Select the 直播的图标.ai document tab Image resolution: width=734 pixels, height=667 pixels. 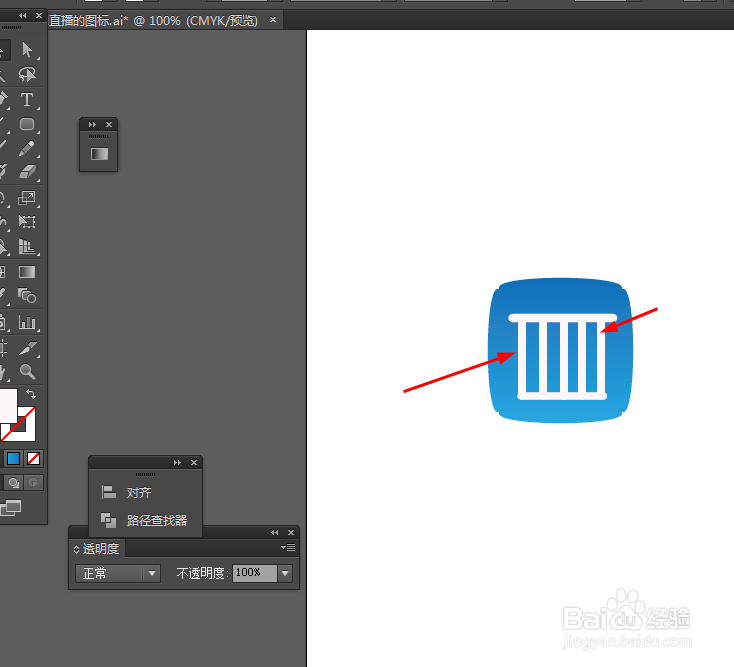(154, 21)
